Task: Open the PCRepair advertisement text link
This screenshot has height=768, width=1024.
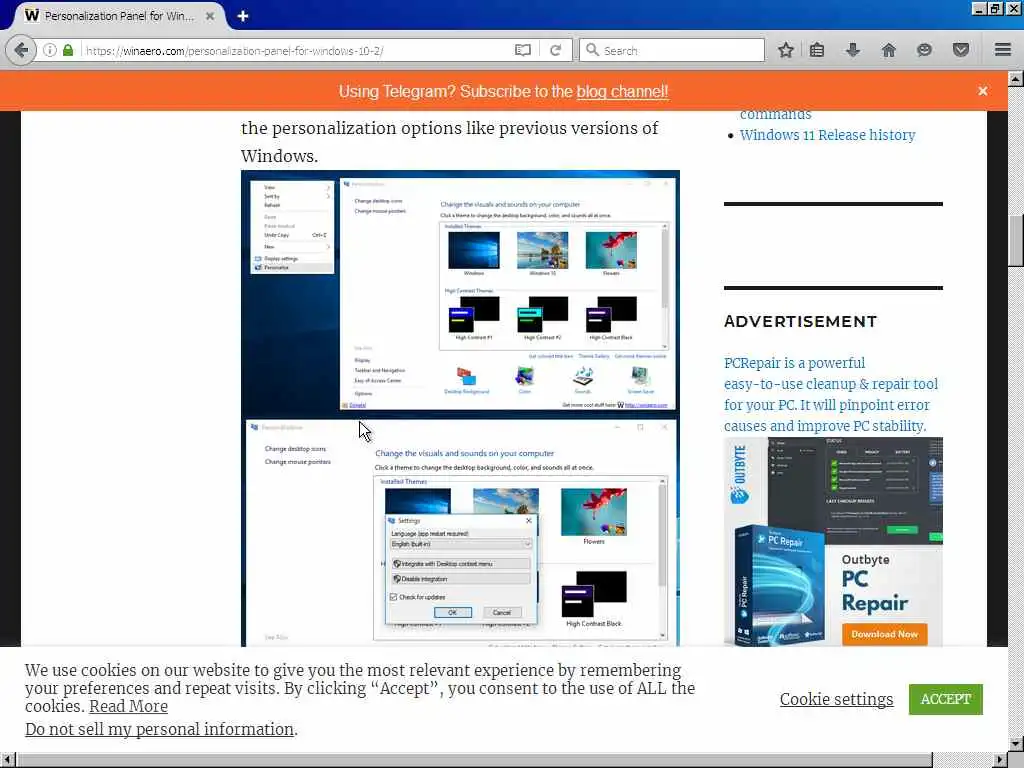Action: (831, 394)
